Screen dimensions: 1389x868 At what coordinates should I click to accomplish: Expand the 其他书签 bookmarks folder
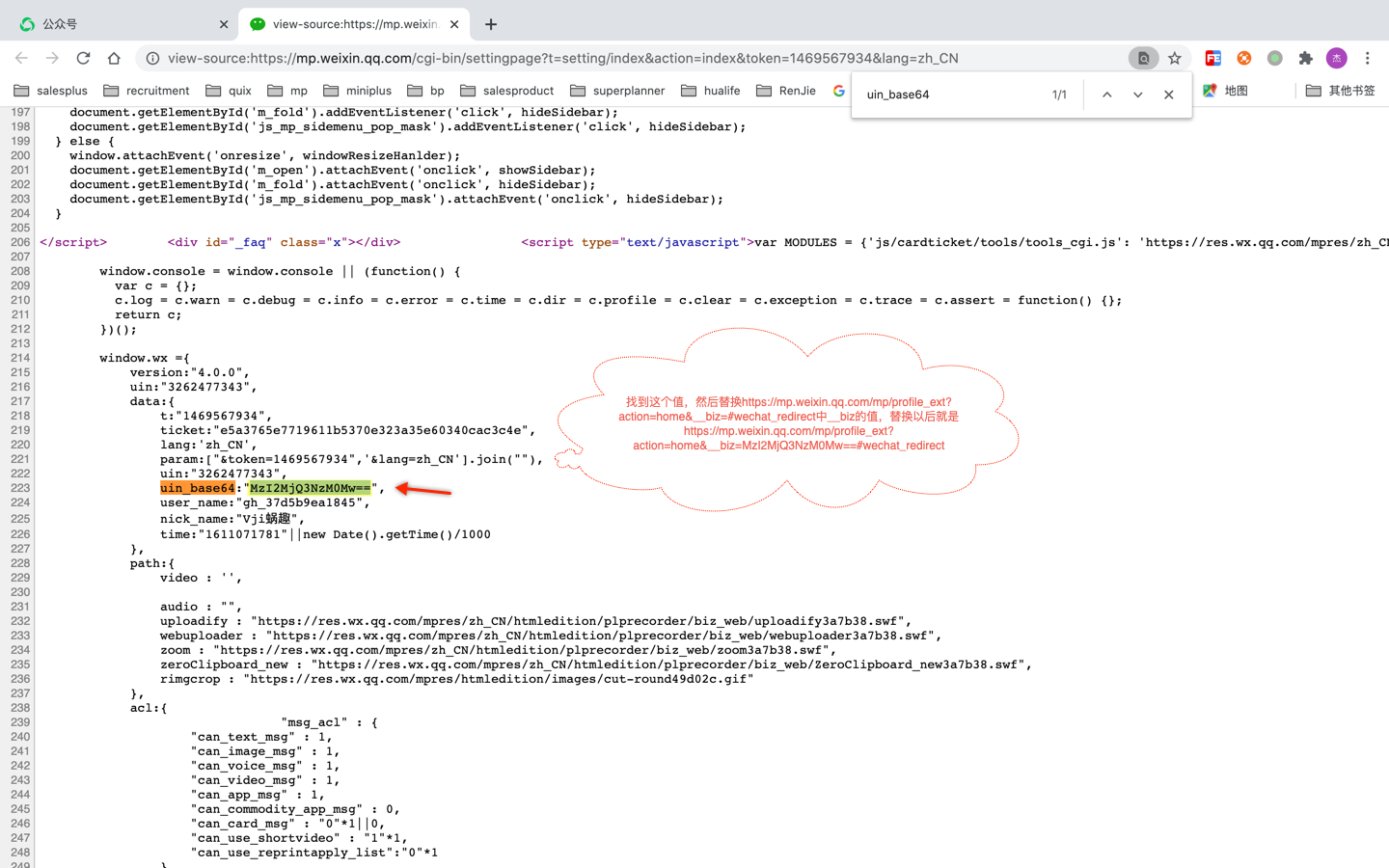pos(1341,91)
